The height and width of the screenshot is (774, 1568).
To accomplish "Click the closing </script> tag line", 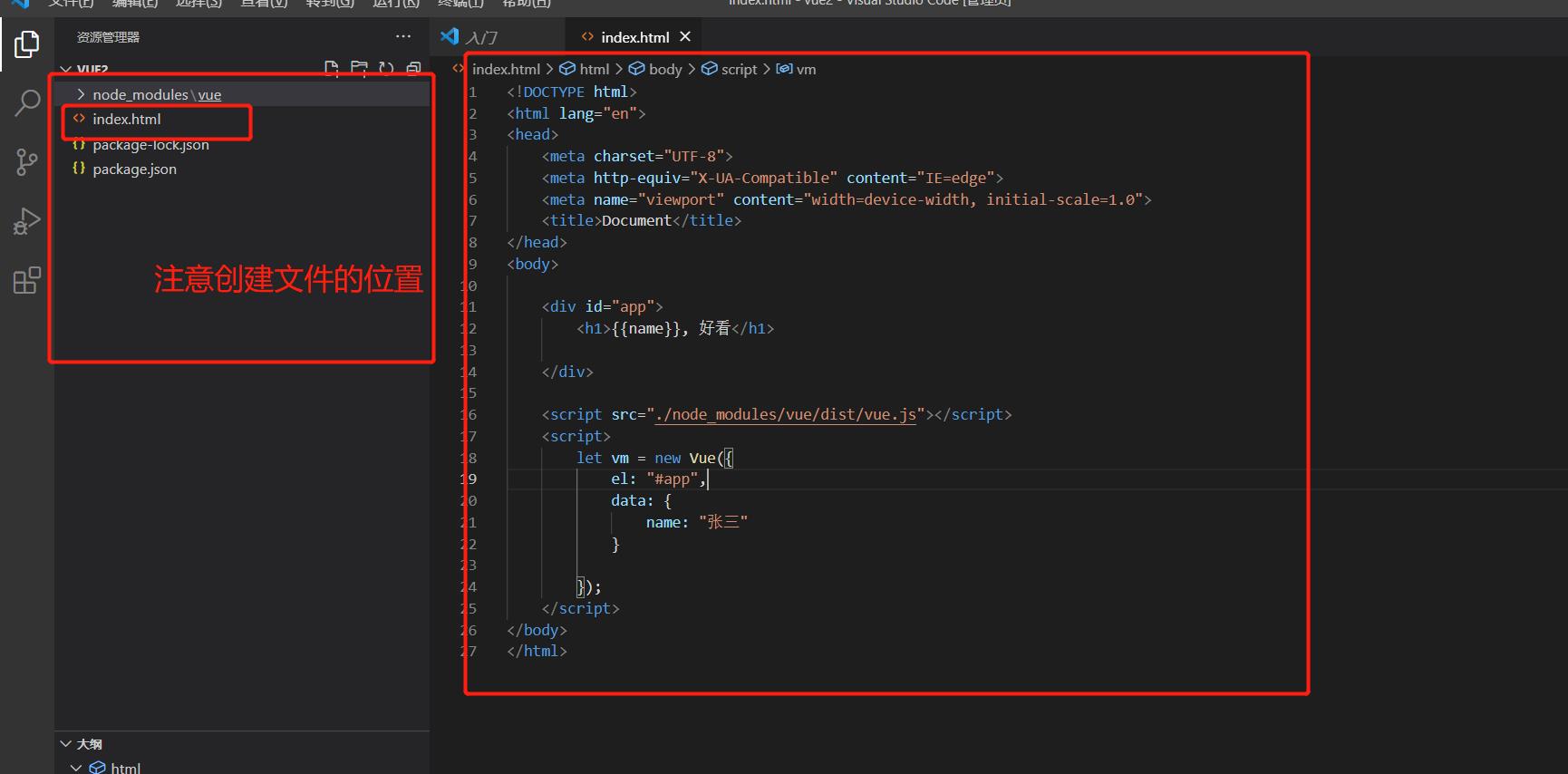I will coord(581,608).
